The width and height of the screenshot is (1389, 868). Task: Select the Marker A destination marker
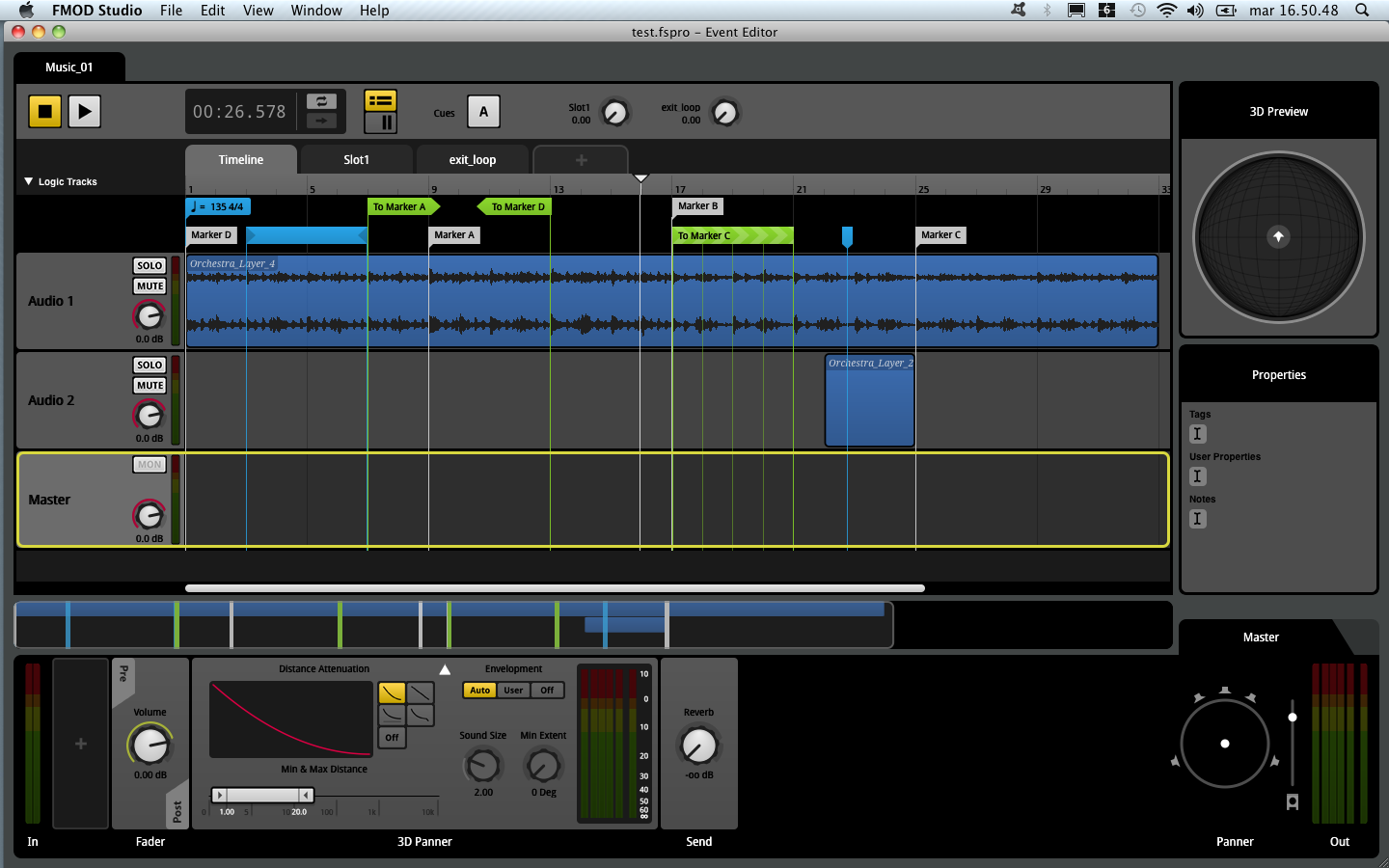coord(454,235)
